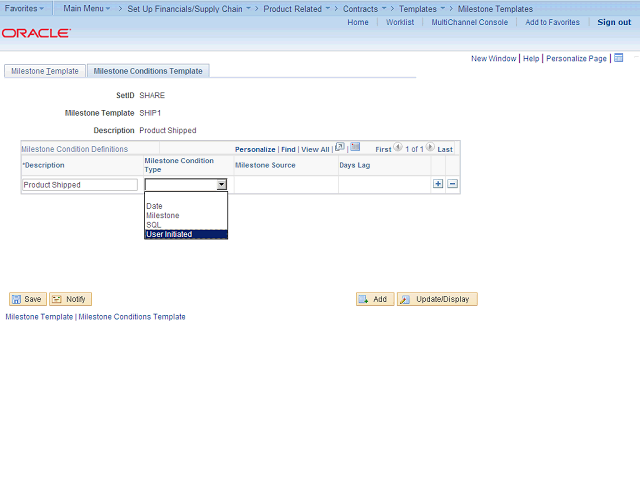Click Add to Favorites link
The width and height of the screenshot is (640, 480).
pos(552,22)
